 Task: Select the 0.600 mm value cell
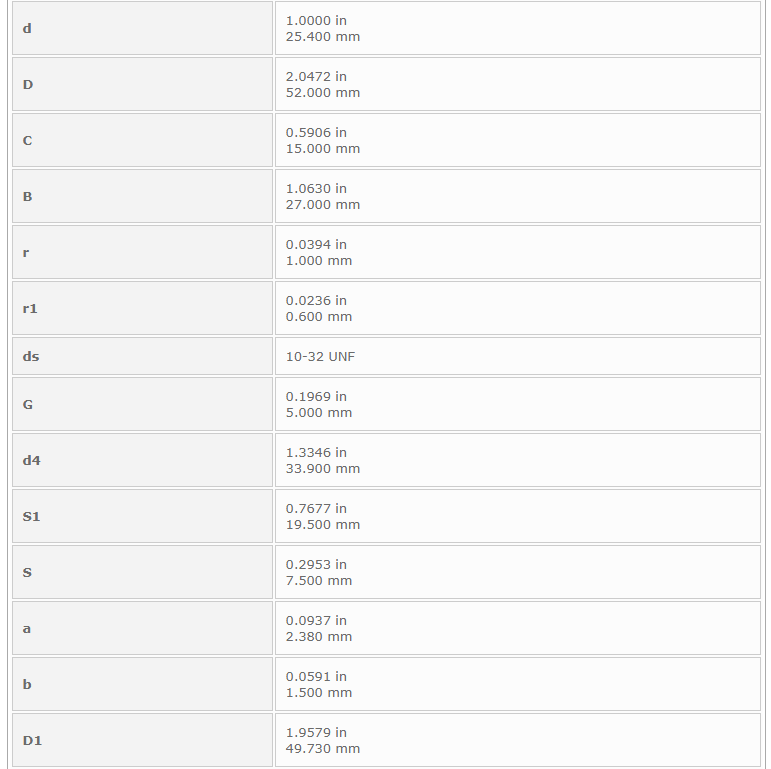(x=517, y=308)
